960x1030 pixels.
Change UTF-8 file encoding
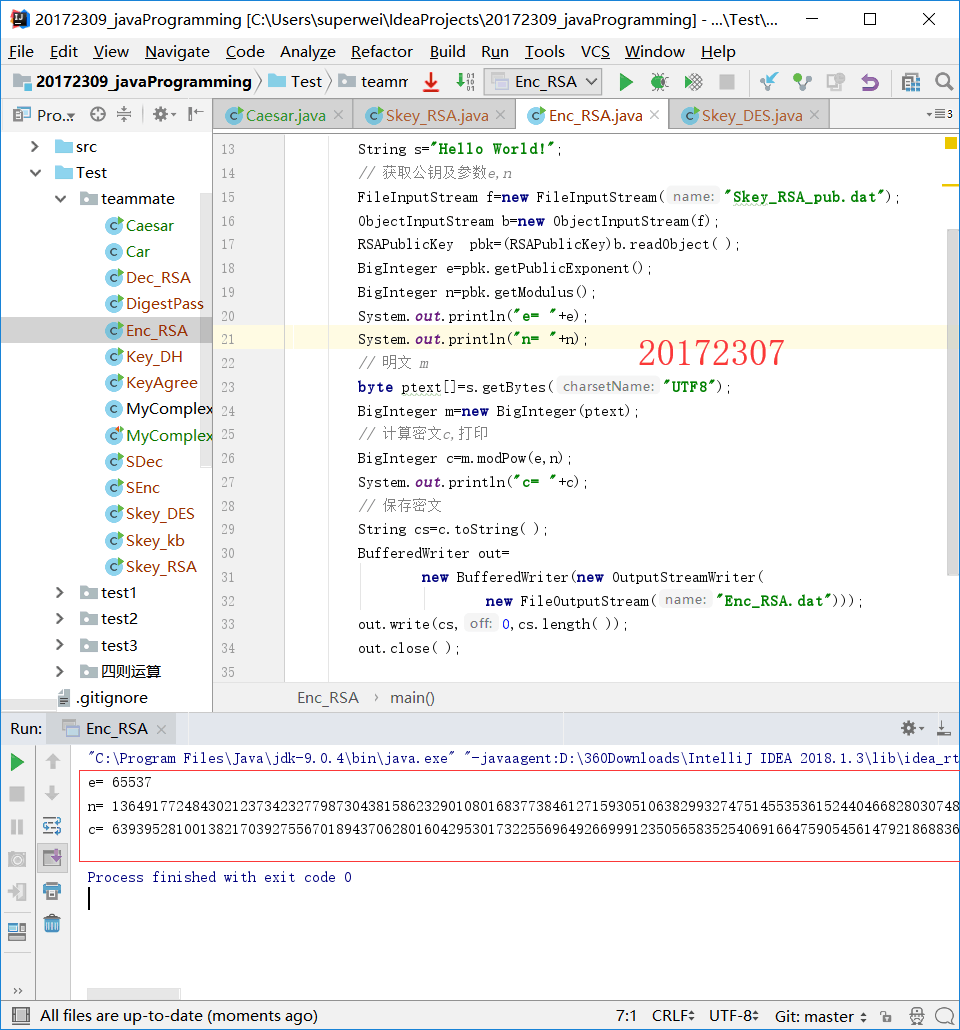733,1016
